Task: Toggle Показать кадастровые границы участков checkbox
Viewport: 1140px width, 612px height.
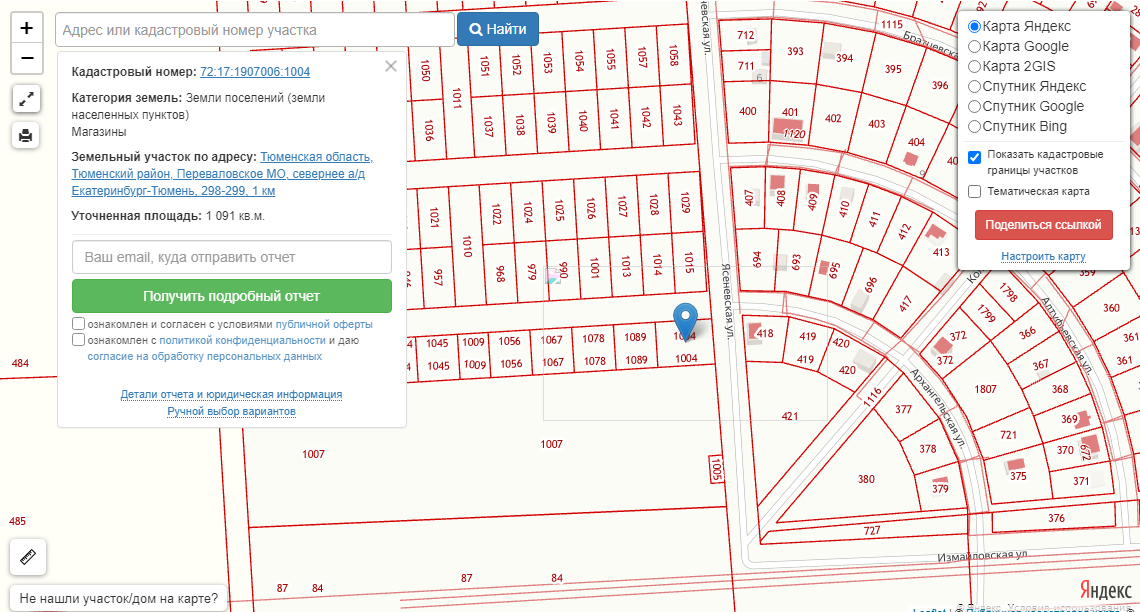Action: [x=975, y=157]
